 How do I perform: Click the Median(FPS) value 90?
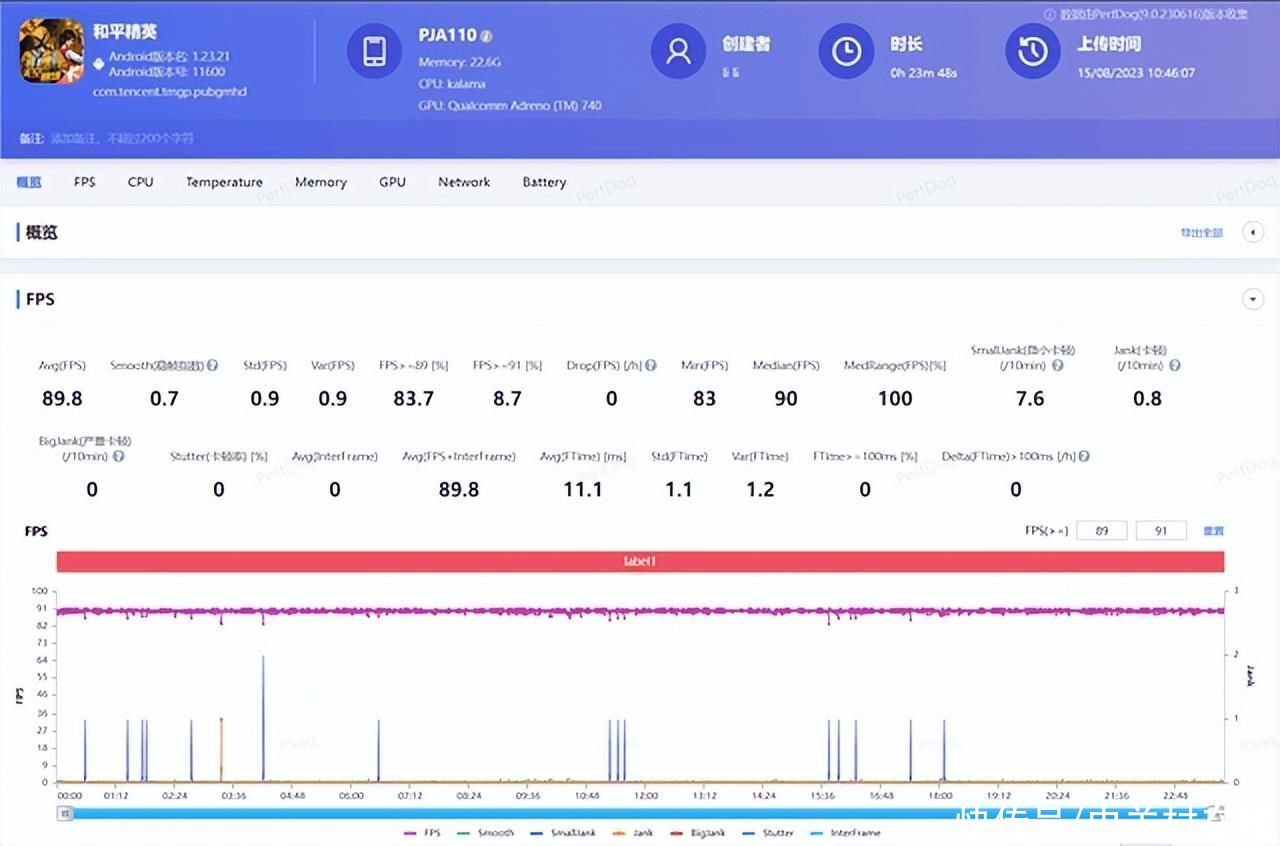786,398
